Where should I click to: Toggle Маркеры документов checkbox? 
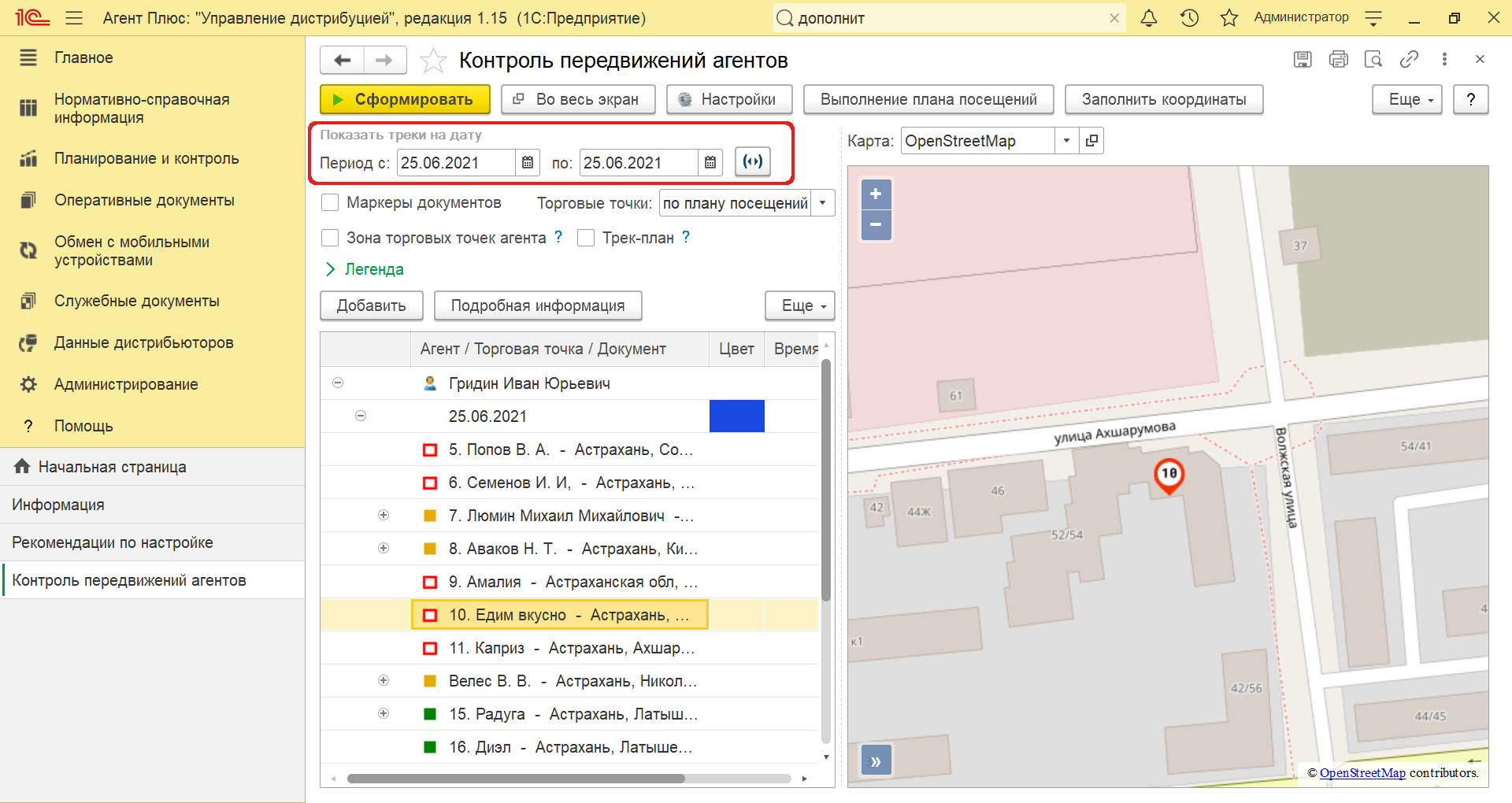click(330, 203)
